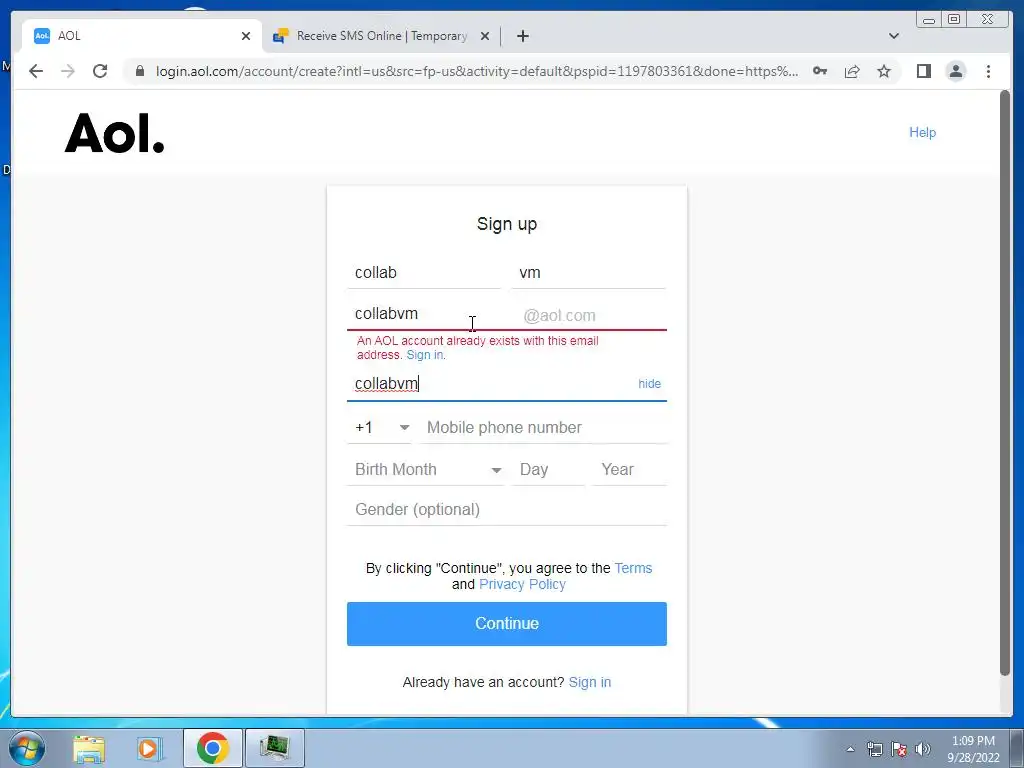Open the Chrome profile avatar

click(x=956, y=71)
